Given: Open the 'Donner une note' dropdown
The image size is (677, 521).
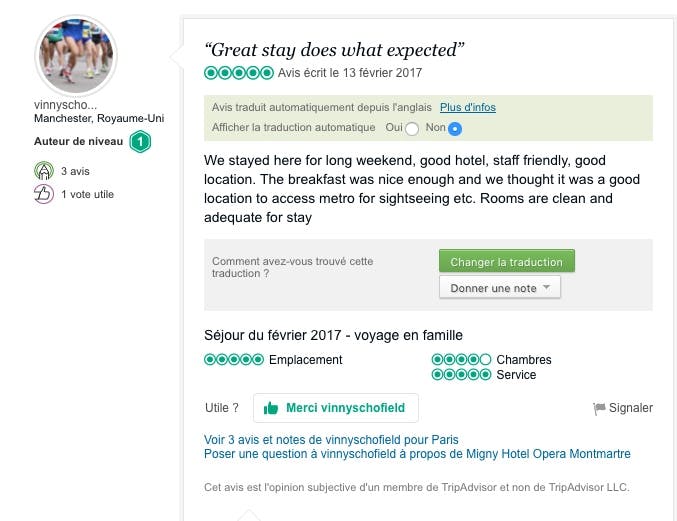Looking at the screenshot, I should click(500, 288).
